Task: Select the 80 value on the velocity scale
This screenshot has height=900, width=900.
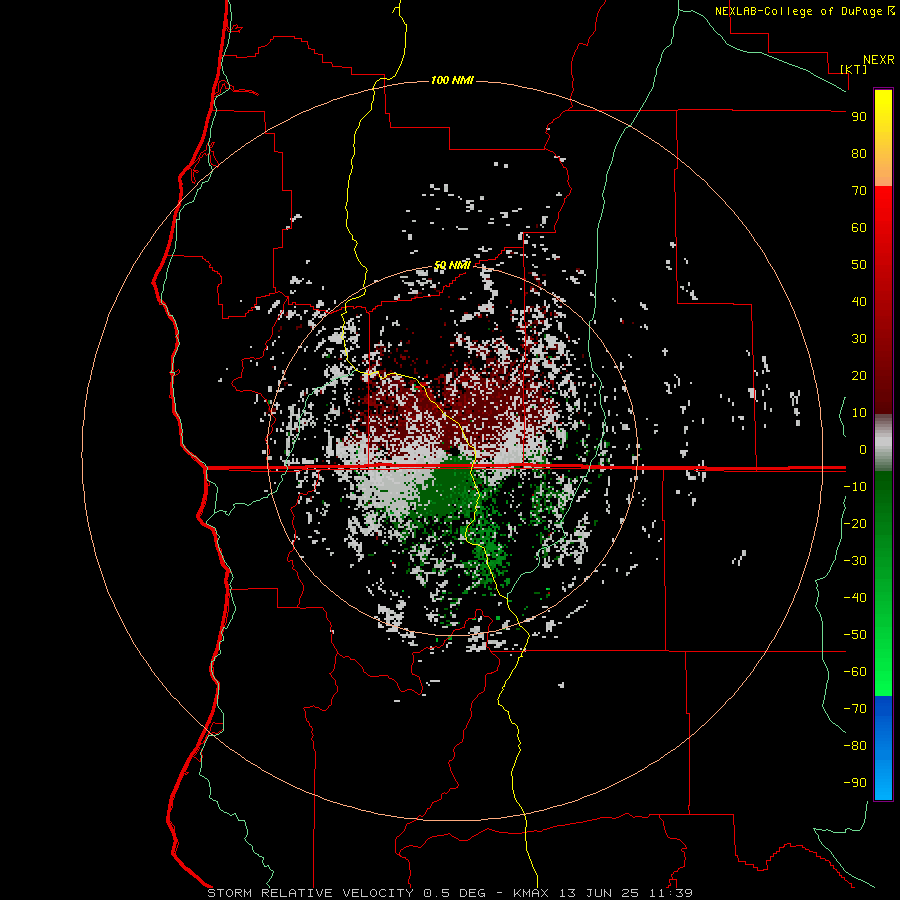Action: [859, 153]
